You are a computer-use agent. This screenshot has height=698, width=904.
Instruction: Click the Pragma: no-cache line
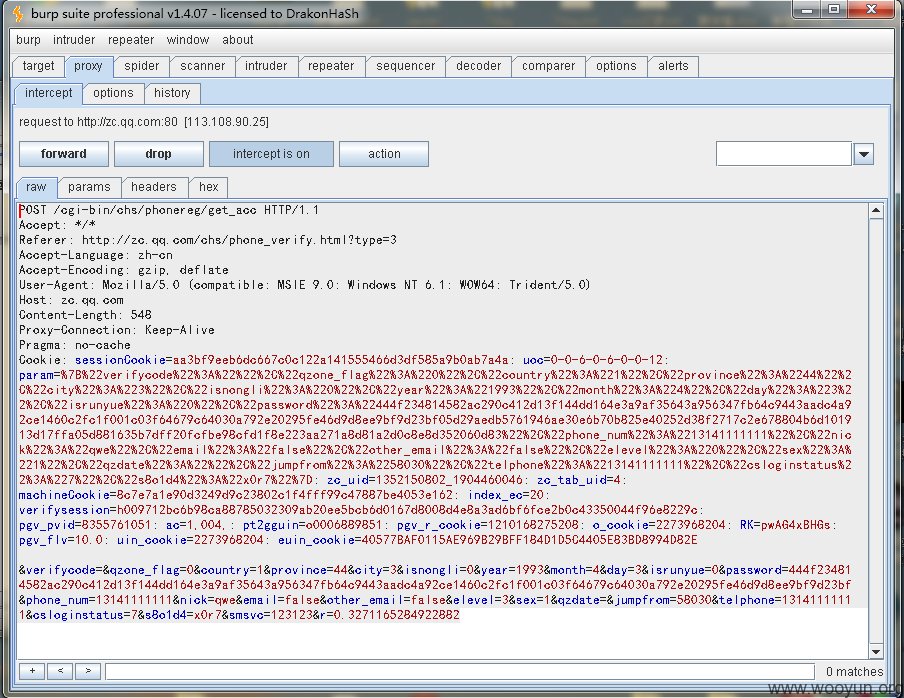coord(74,345)
